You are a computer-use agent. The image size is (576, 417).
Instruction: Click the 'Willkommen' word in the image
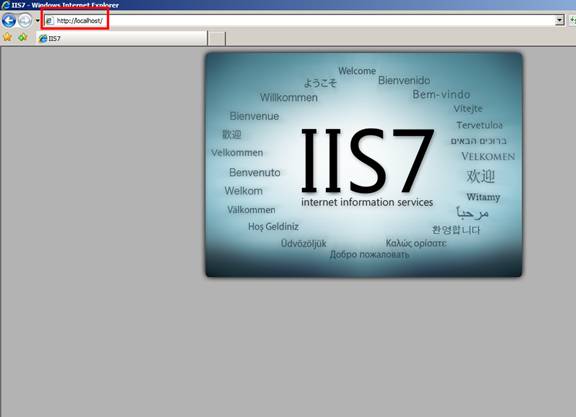point(289,97)
